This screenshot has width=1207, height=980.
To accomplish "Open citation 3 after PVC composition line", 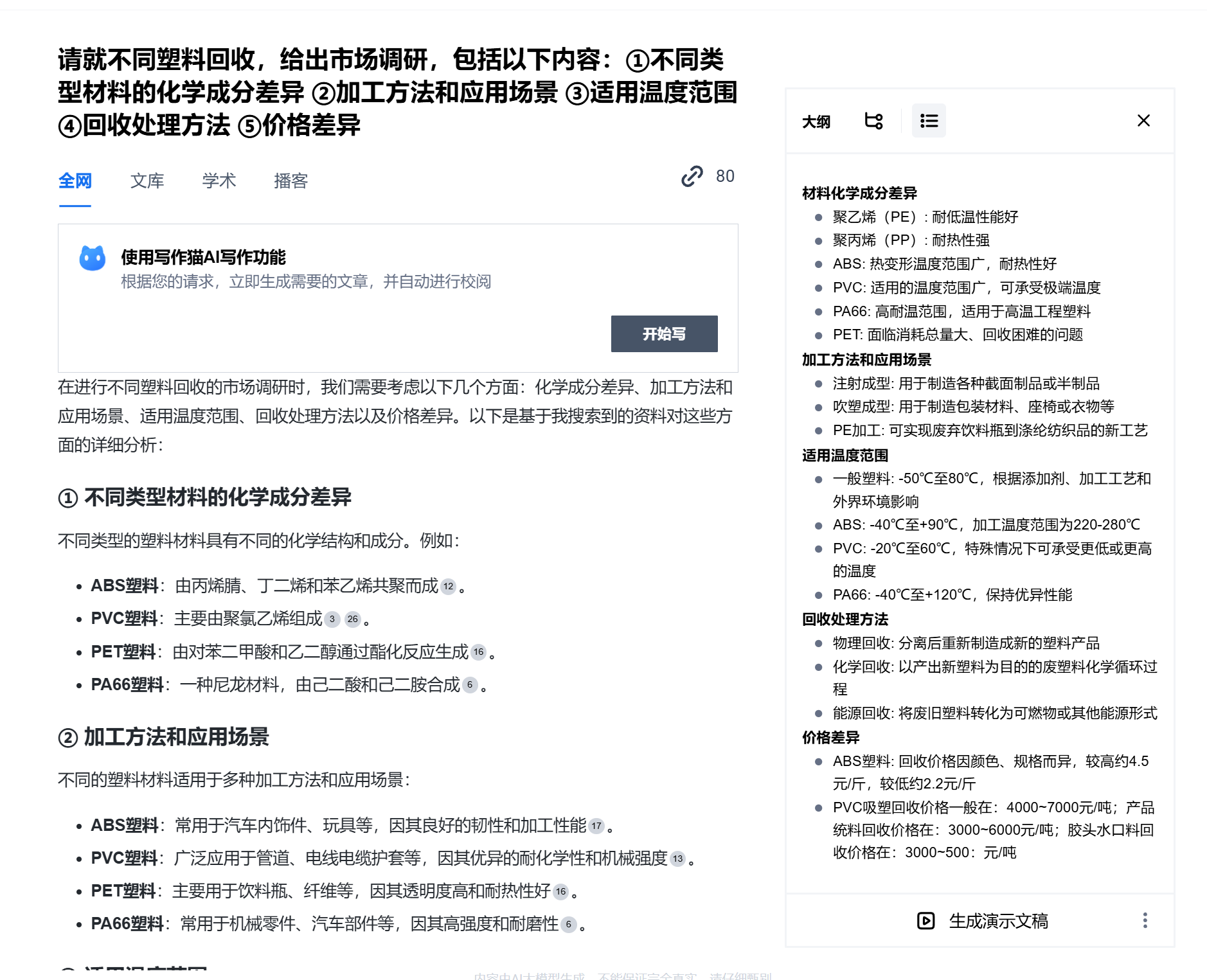I will 332,619.
